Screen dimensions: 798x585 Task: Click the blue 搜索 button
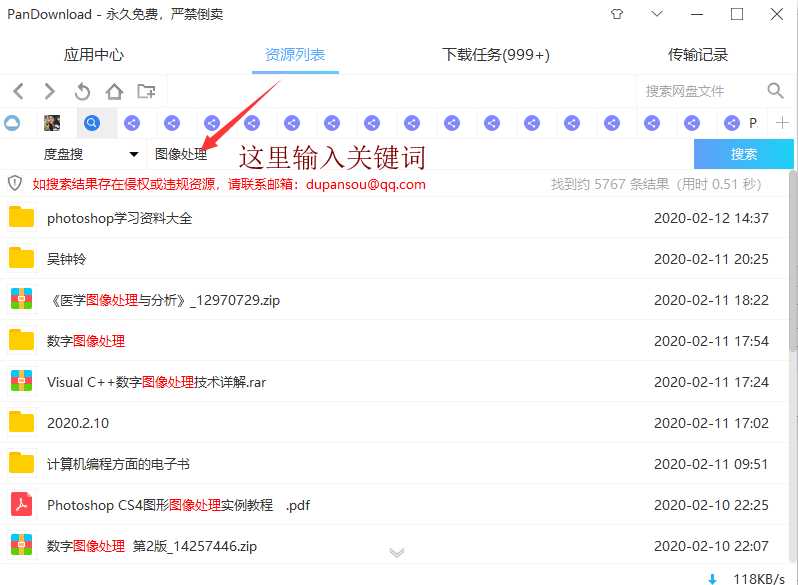click(x=744, y=154)
